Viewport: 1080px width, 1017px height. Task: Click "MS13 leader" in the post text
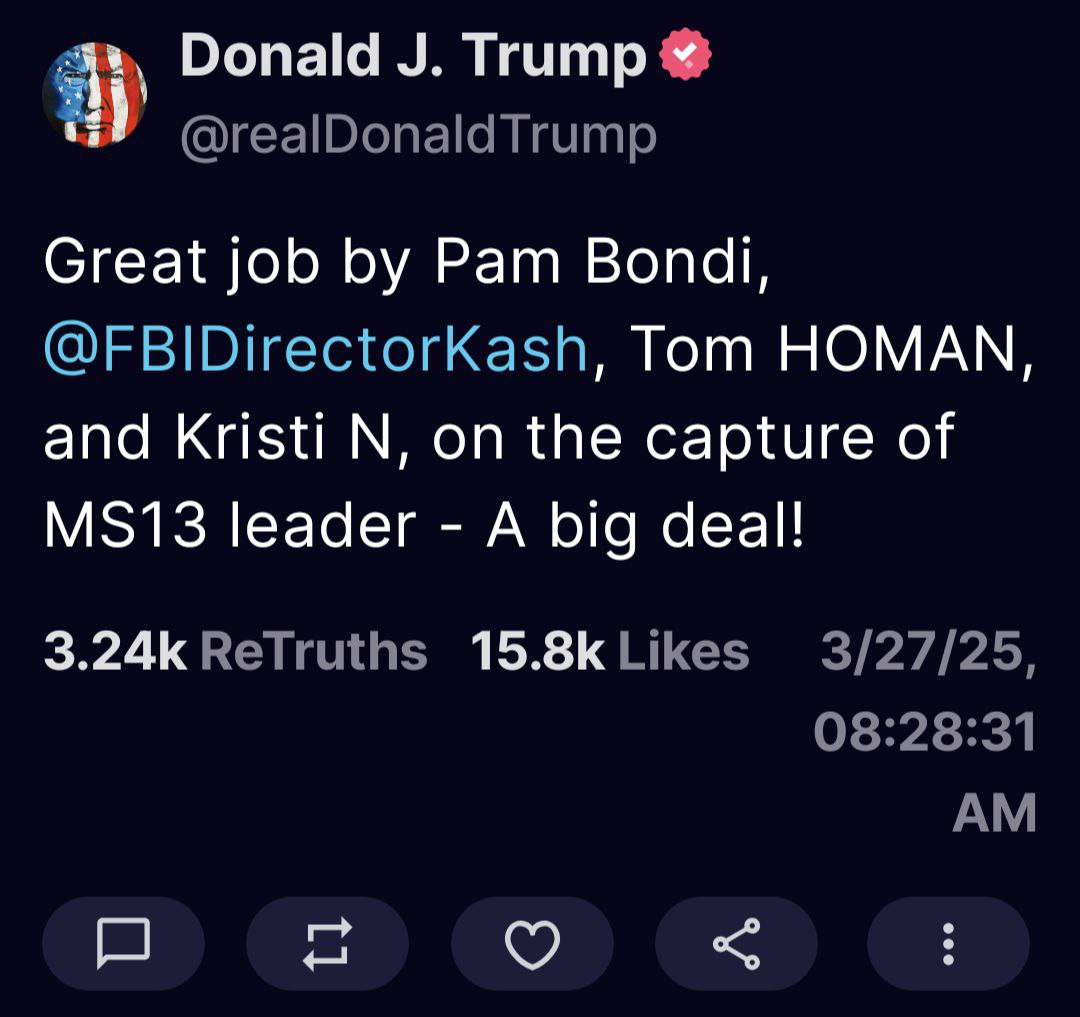pyautogui.click(x=229, y=524)
